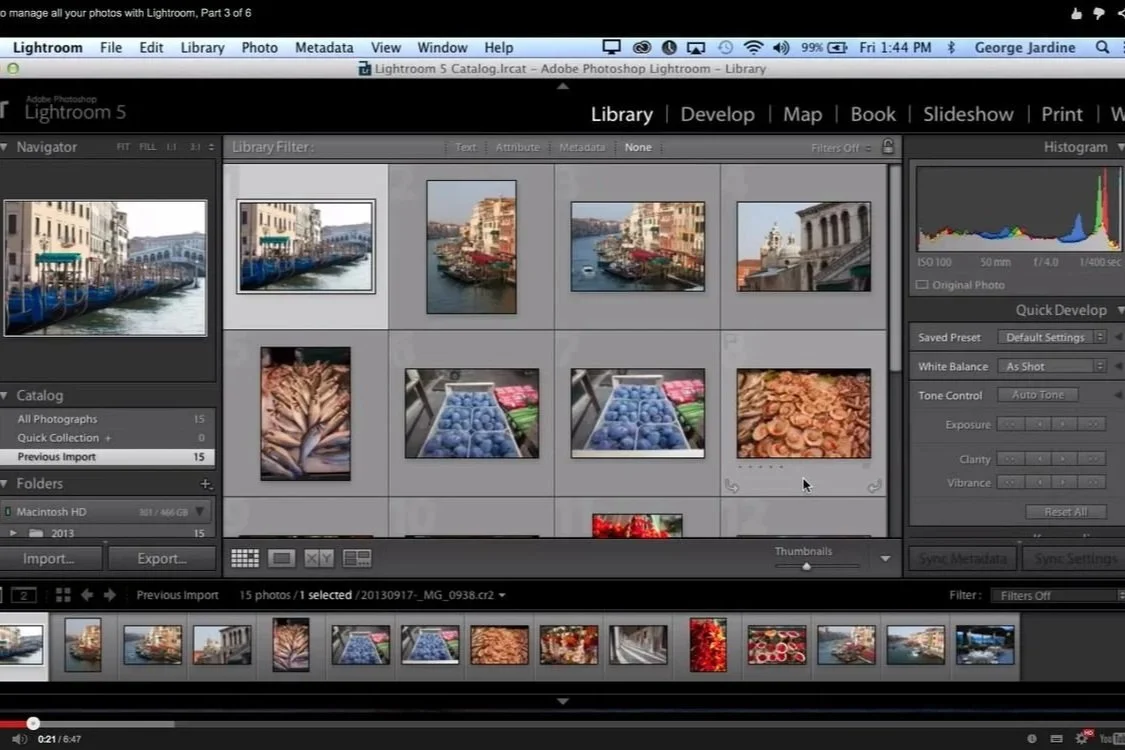Click the video thumbs up icon

click(1076, 13)
